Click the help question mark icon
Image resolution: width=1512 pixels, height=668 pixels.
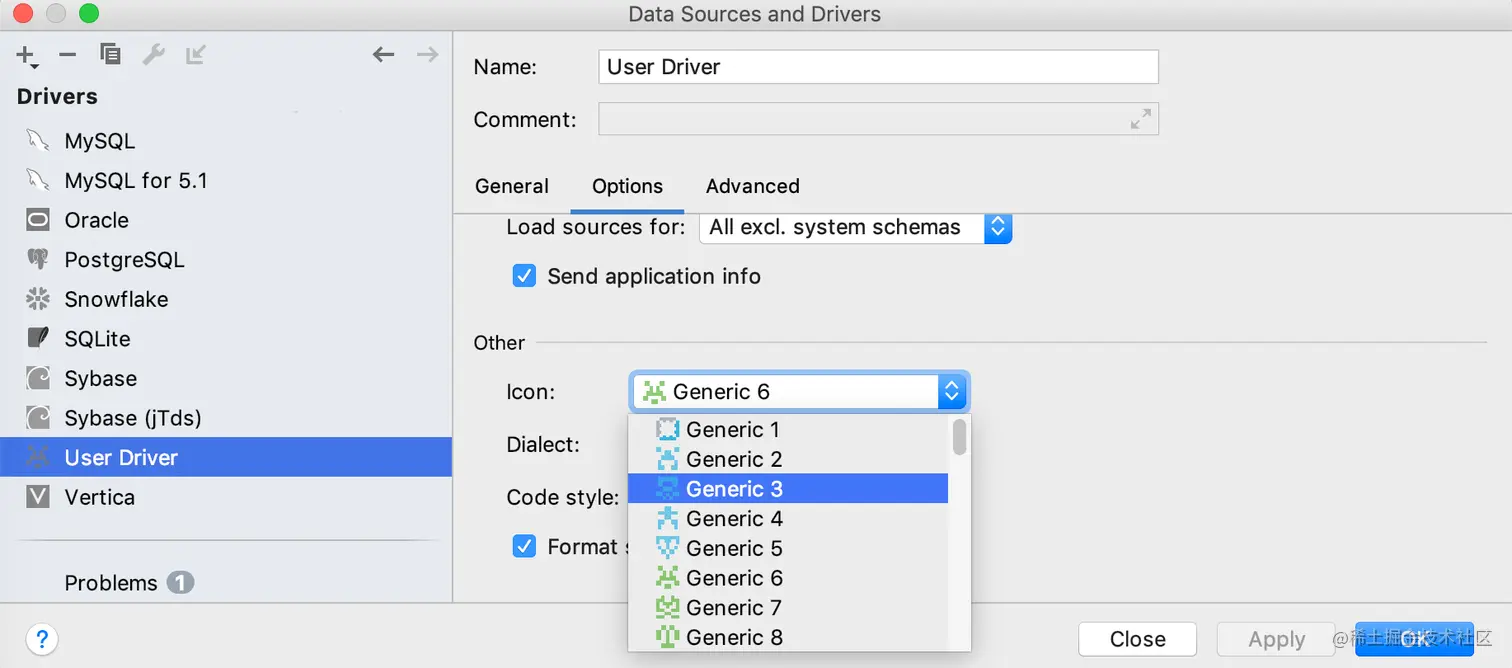[x=41, y=639]
